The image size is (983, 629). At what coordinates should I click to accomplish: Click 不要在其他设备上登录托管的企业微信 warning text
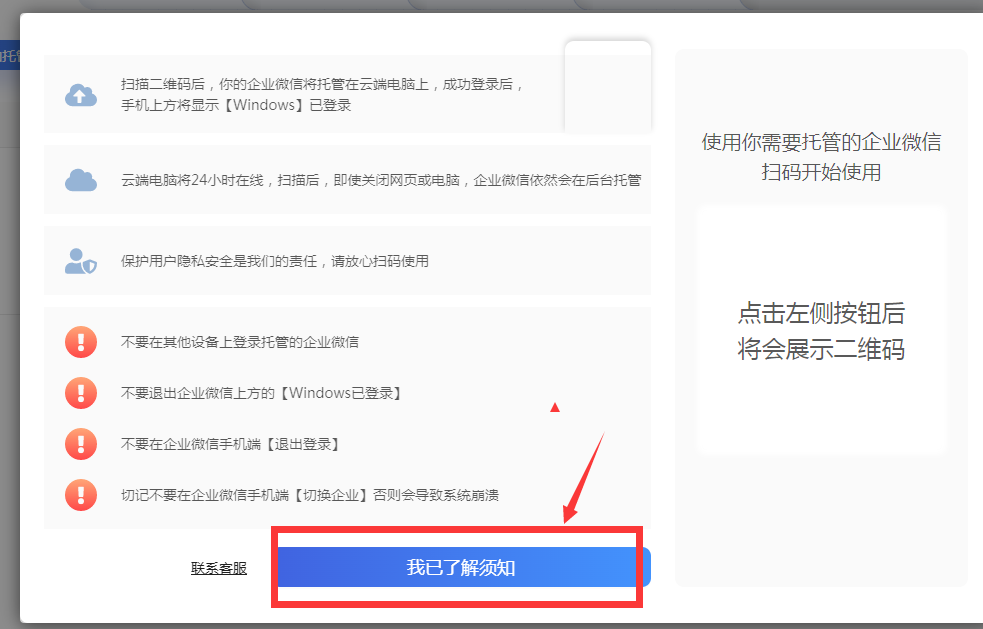(240, 342)
